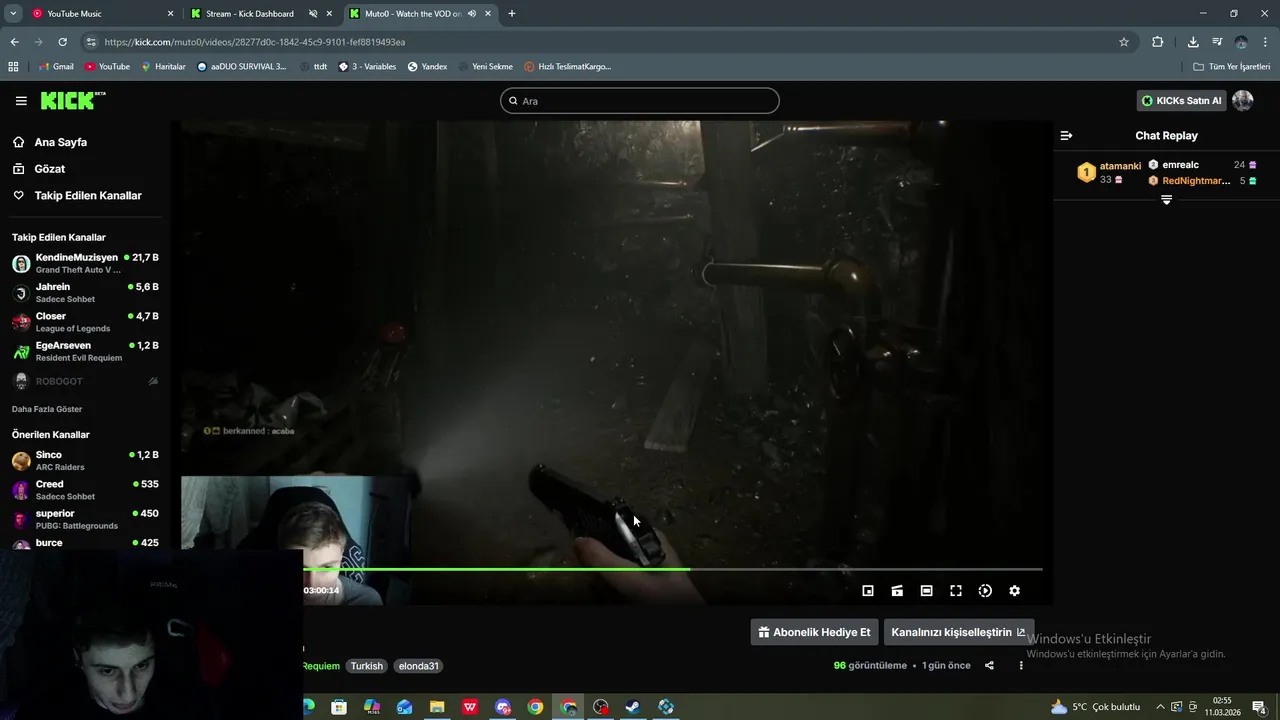Toggle theater mode in video player
1280x720 pixels.
coord(926,591)
